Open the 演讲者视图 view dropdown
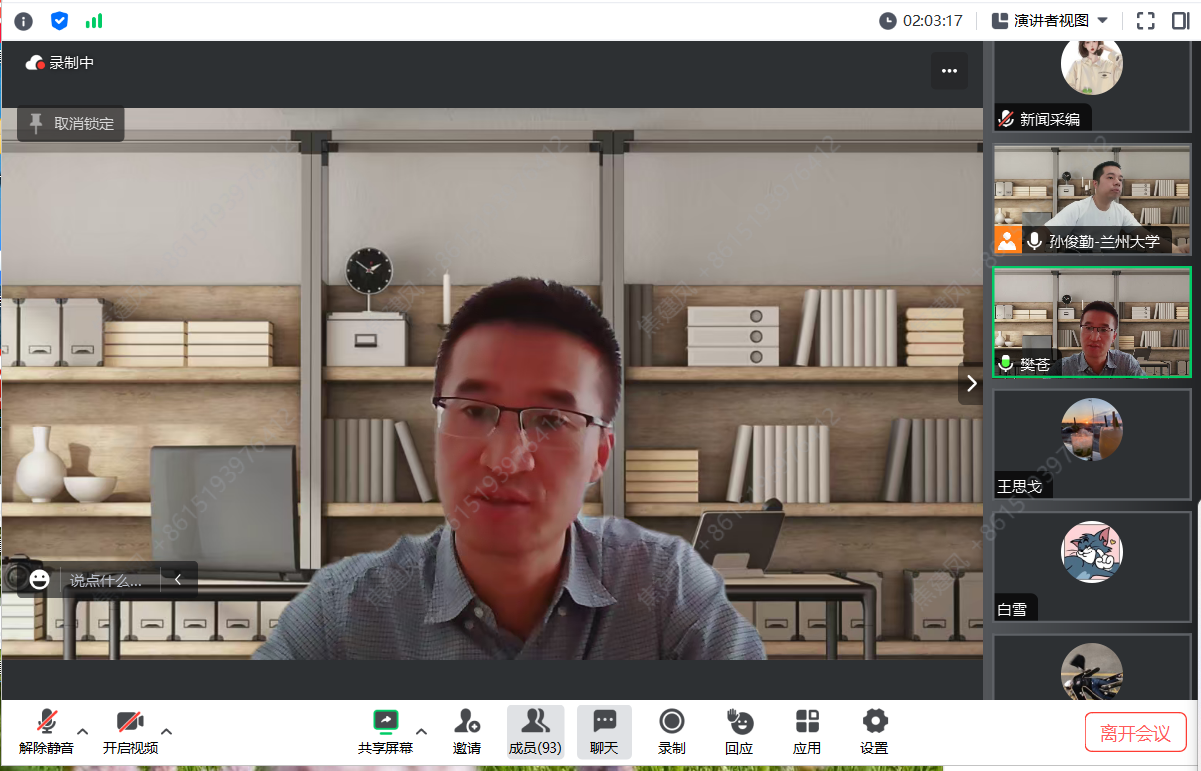 coord(1050,21)
